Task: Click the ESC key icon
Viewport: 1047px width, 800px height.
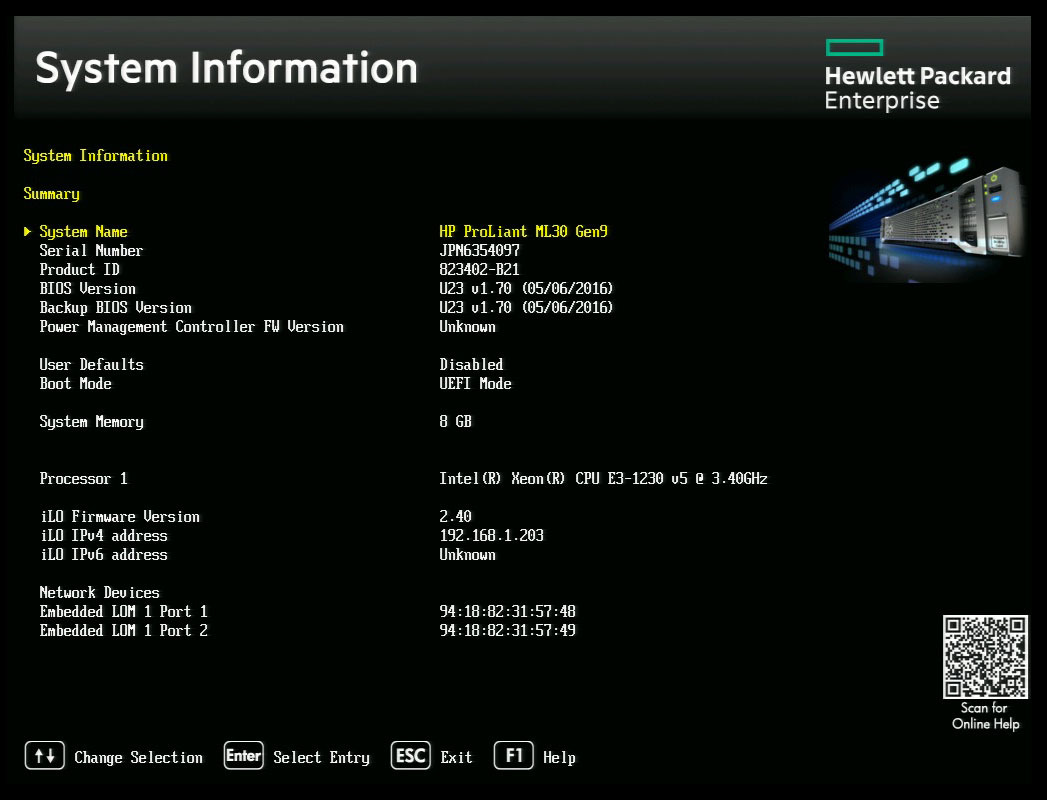Action: [x=411, y=756]
